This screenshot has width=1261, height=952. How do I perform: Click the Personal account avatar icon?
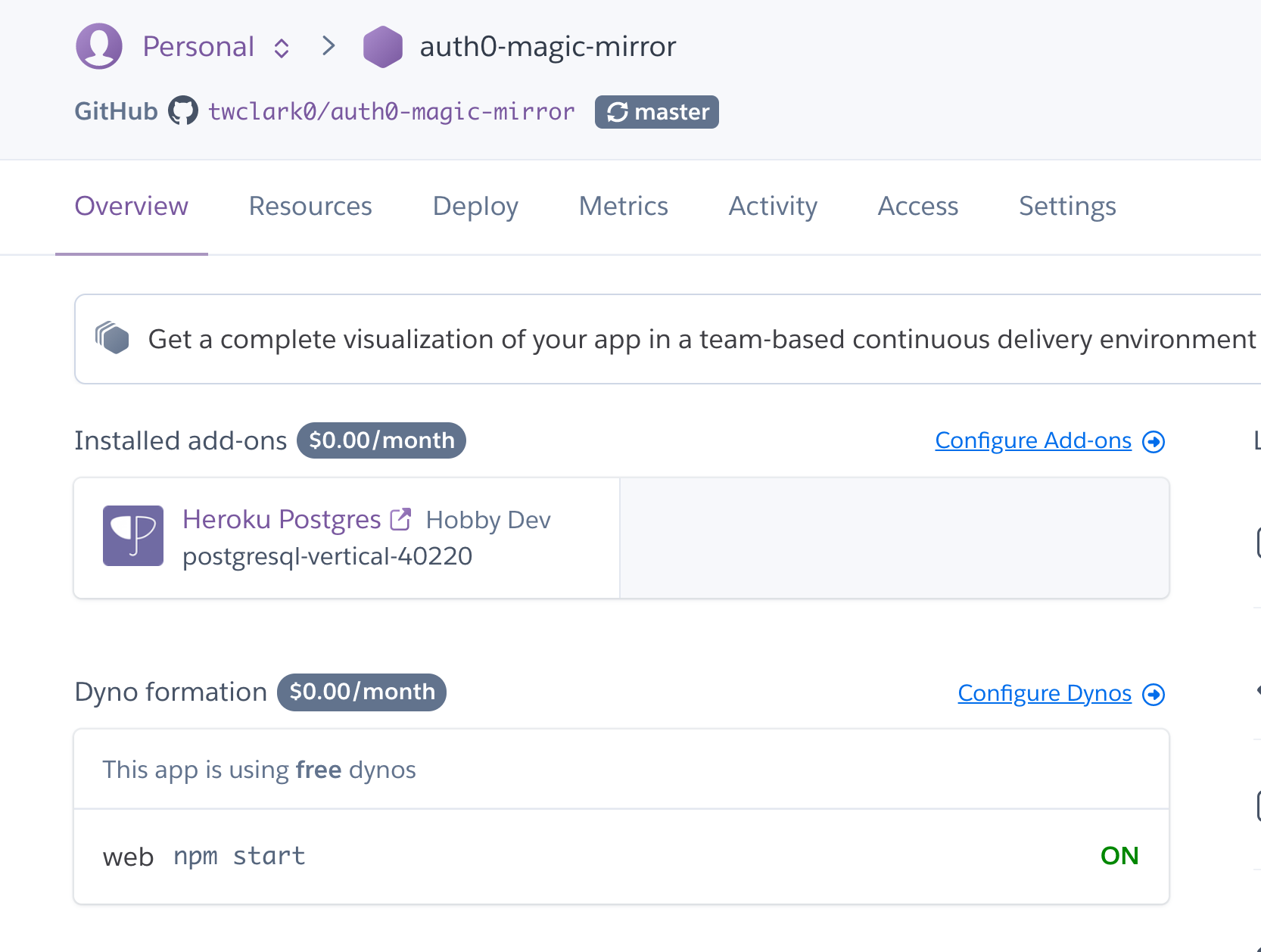[x=99, y=46]
